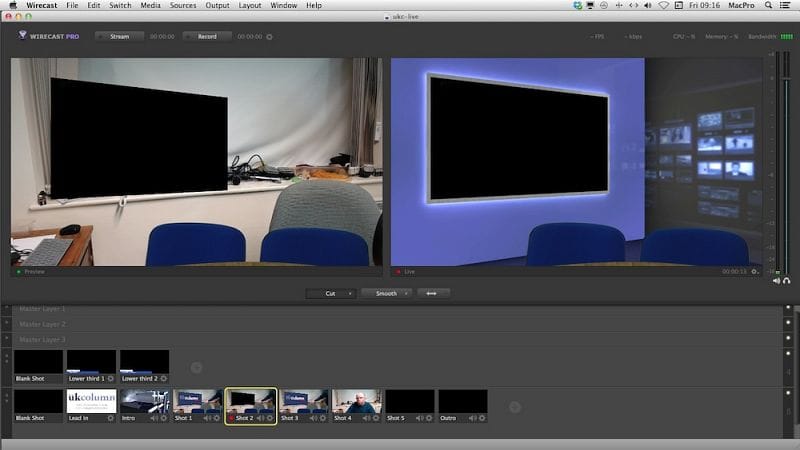Click the Go transition arrow button
This screenshot has width=800, height=450.
coord(432,293)
